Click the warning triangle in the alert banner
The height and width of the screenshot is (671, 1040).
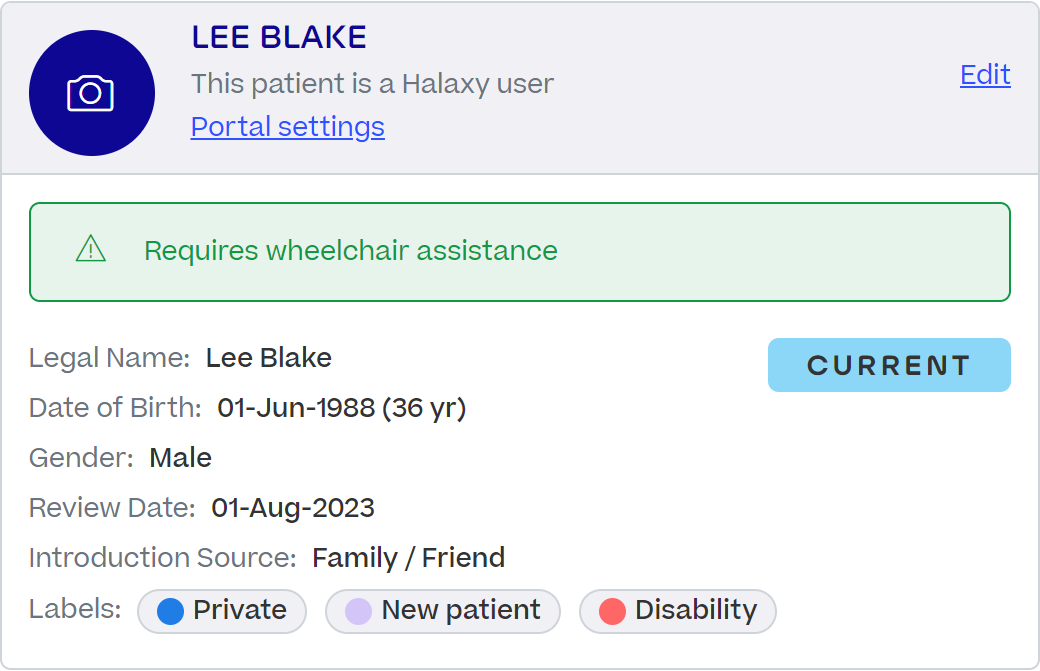92,251
